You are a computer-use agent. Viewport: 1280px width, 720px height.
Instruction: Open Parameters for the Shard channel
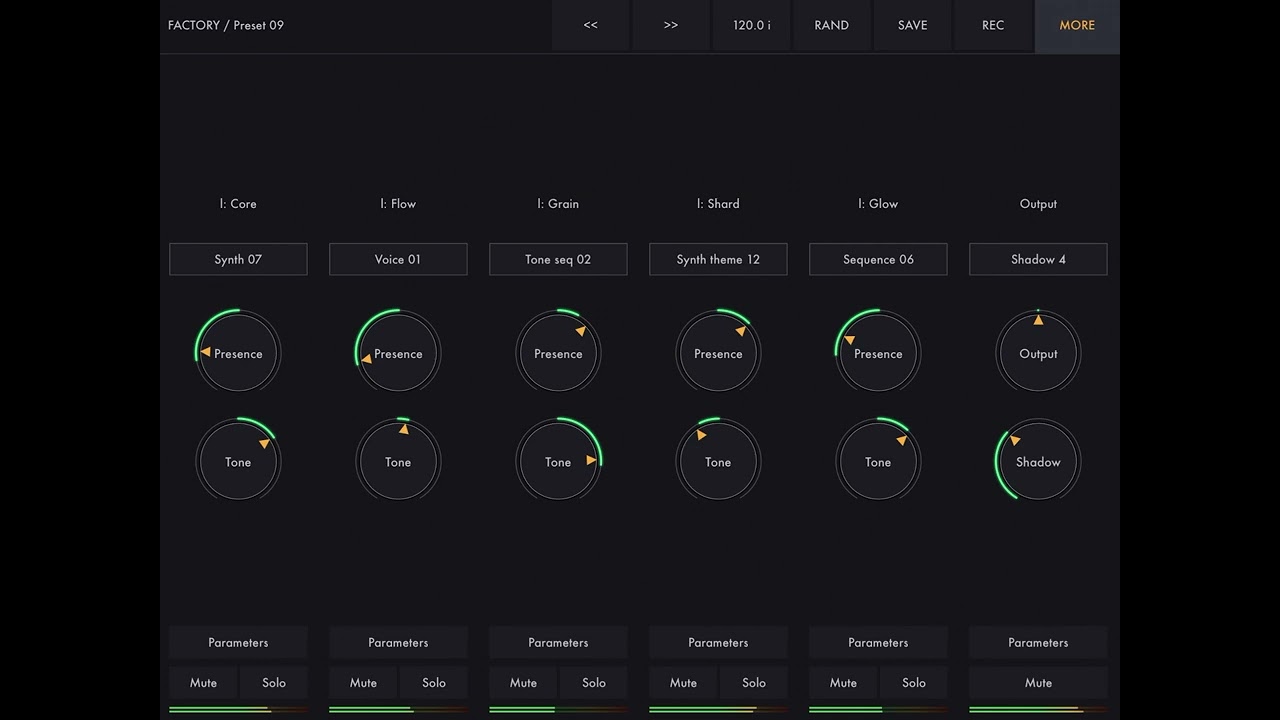coord(718,642)
